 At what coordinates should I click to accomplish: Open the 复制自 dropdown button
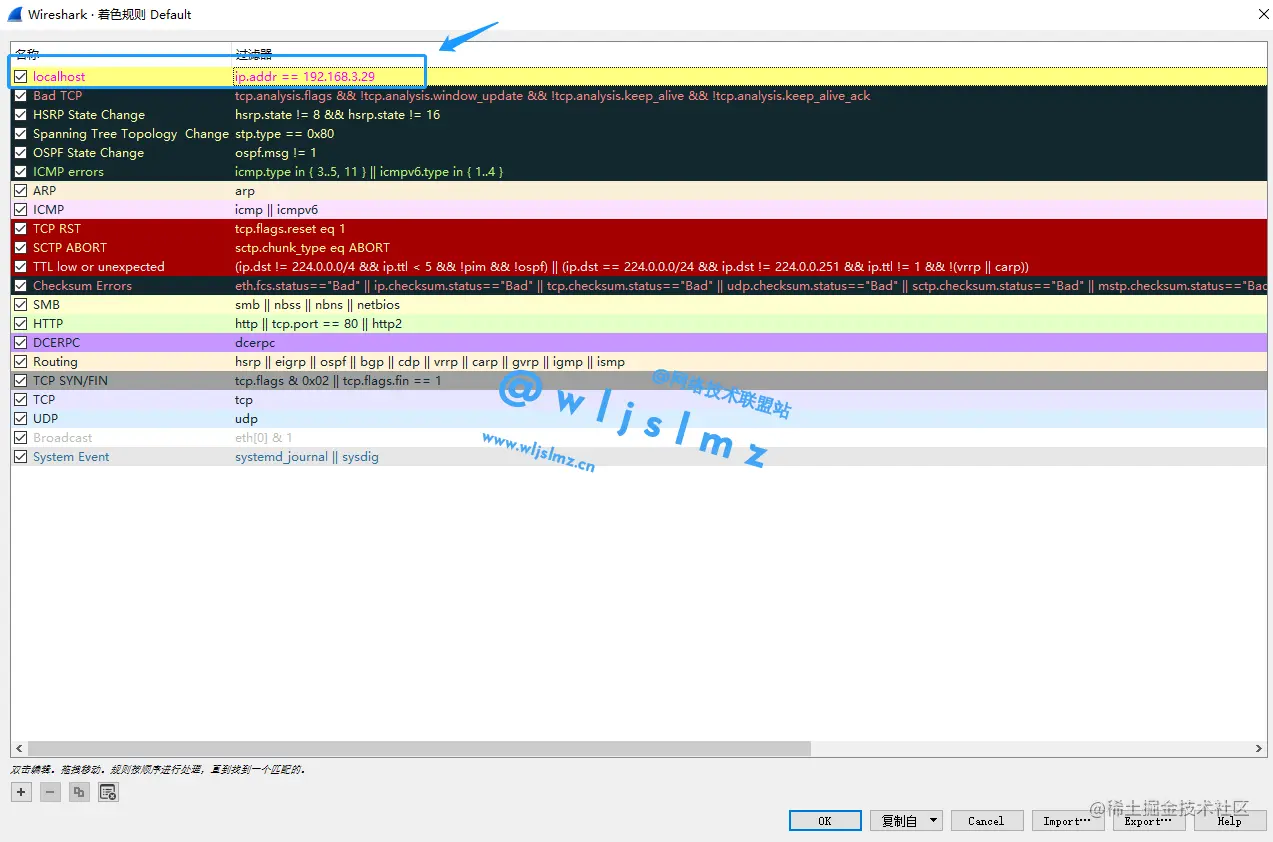[906, 821]
